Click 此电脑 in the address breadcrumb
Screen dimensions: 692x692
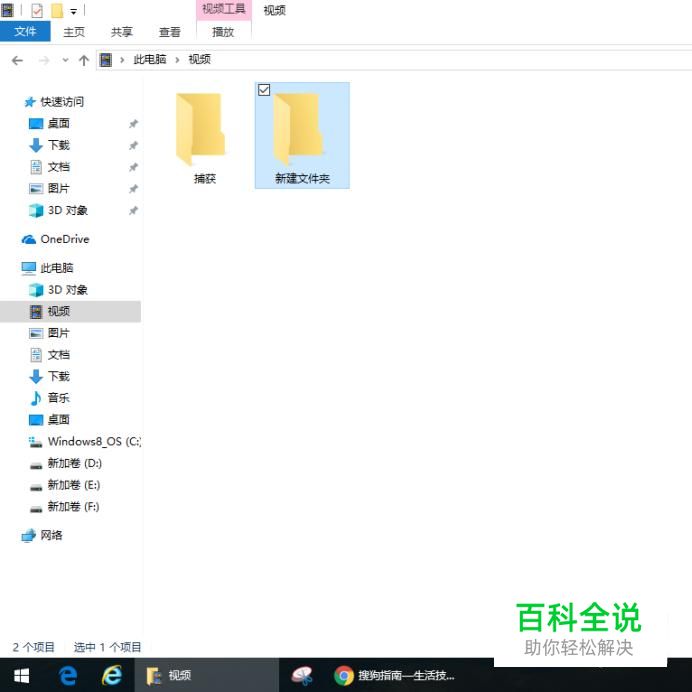coord(150,59)
